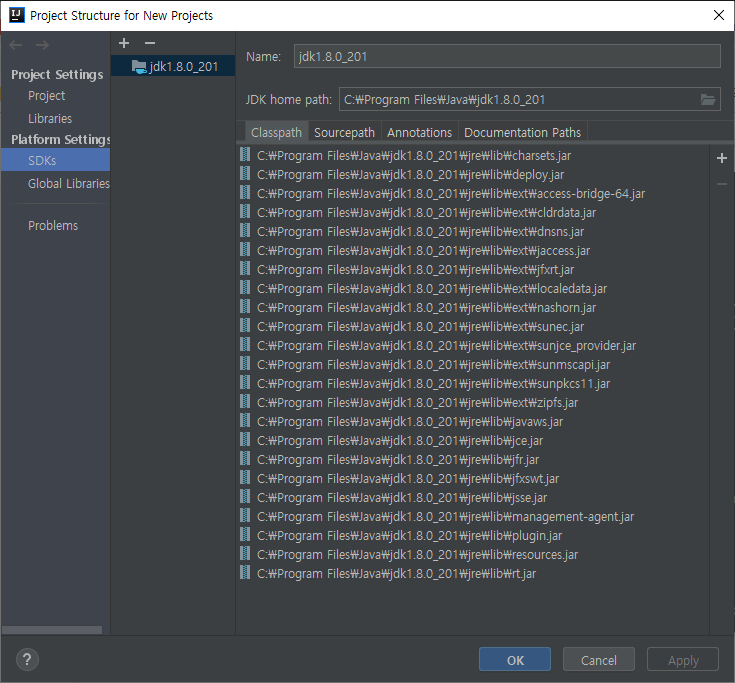The image size is (735, 683).
Task: Remove classpath entry with minus icon
Action: [722, 184]
